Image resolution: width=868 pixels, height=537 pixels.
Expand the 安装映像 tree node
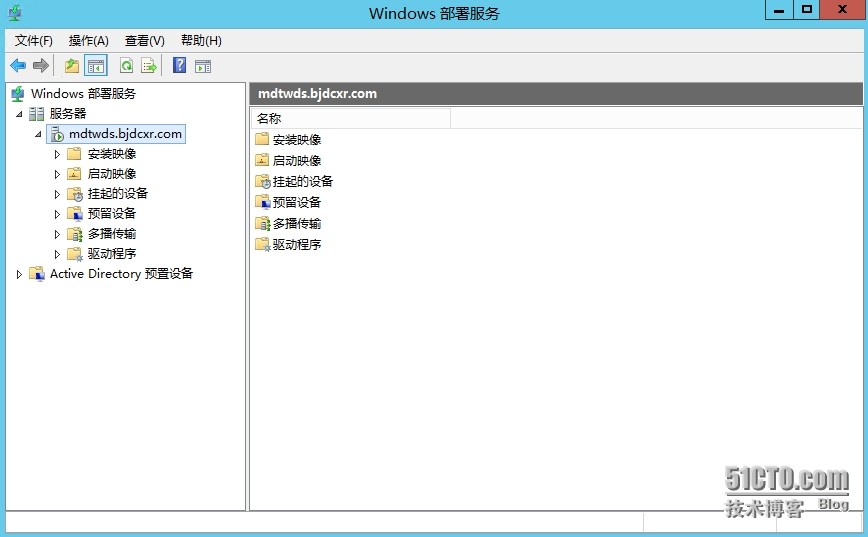click(57, 154)
